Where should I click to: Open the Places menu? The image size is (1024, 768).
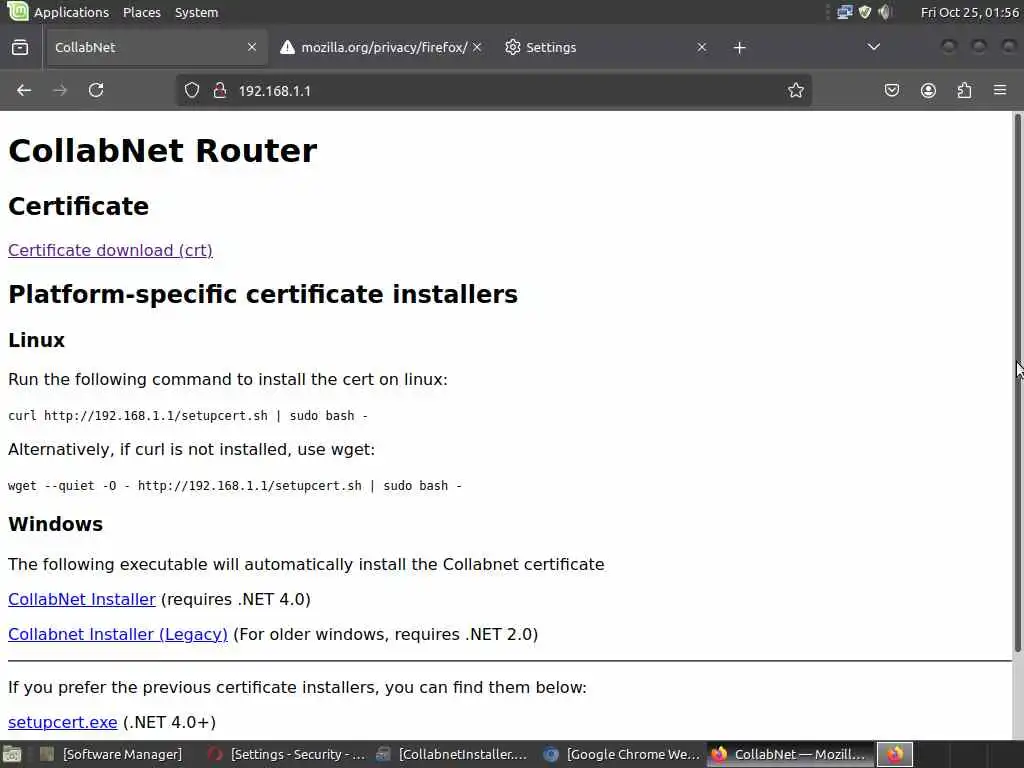point(142,12)
